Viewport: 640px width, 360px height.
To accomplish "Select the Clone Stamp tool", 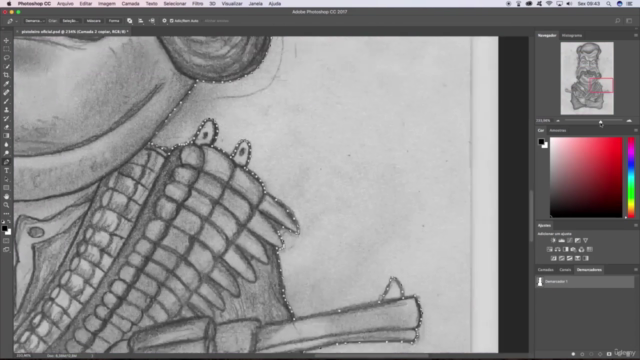I will (6, 110).
